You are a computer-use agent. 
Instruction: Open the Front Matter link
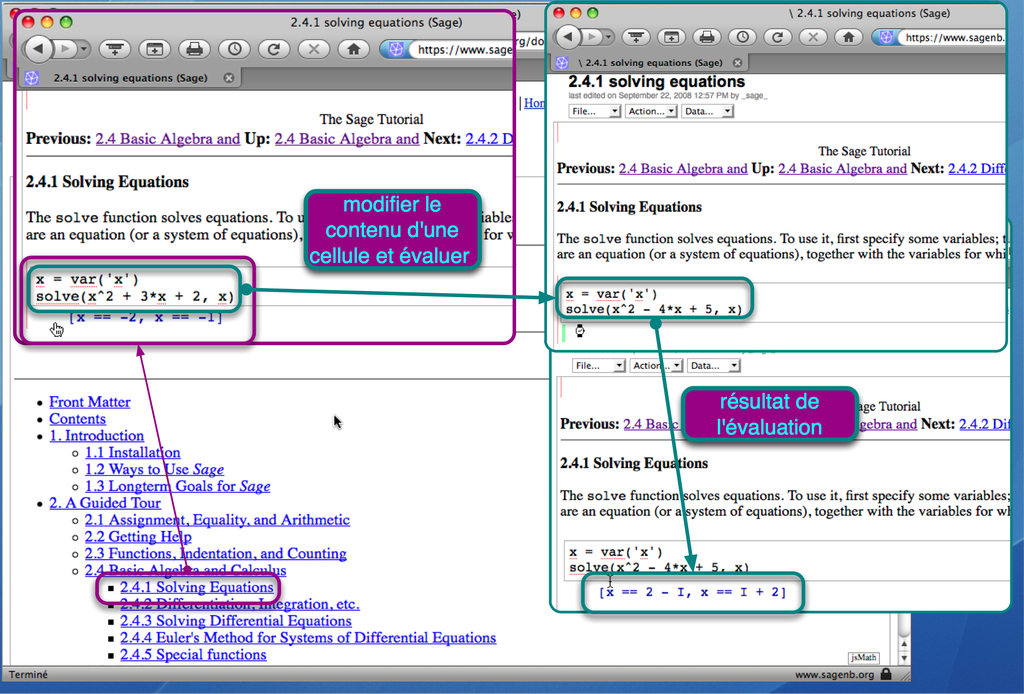[89, 402]
